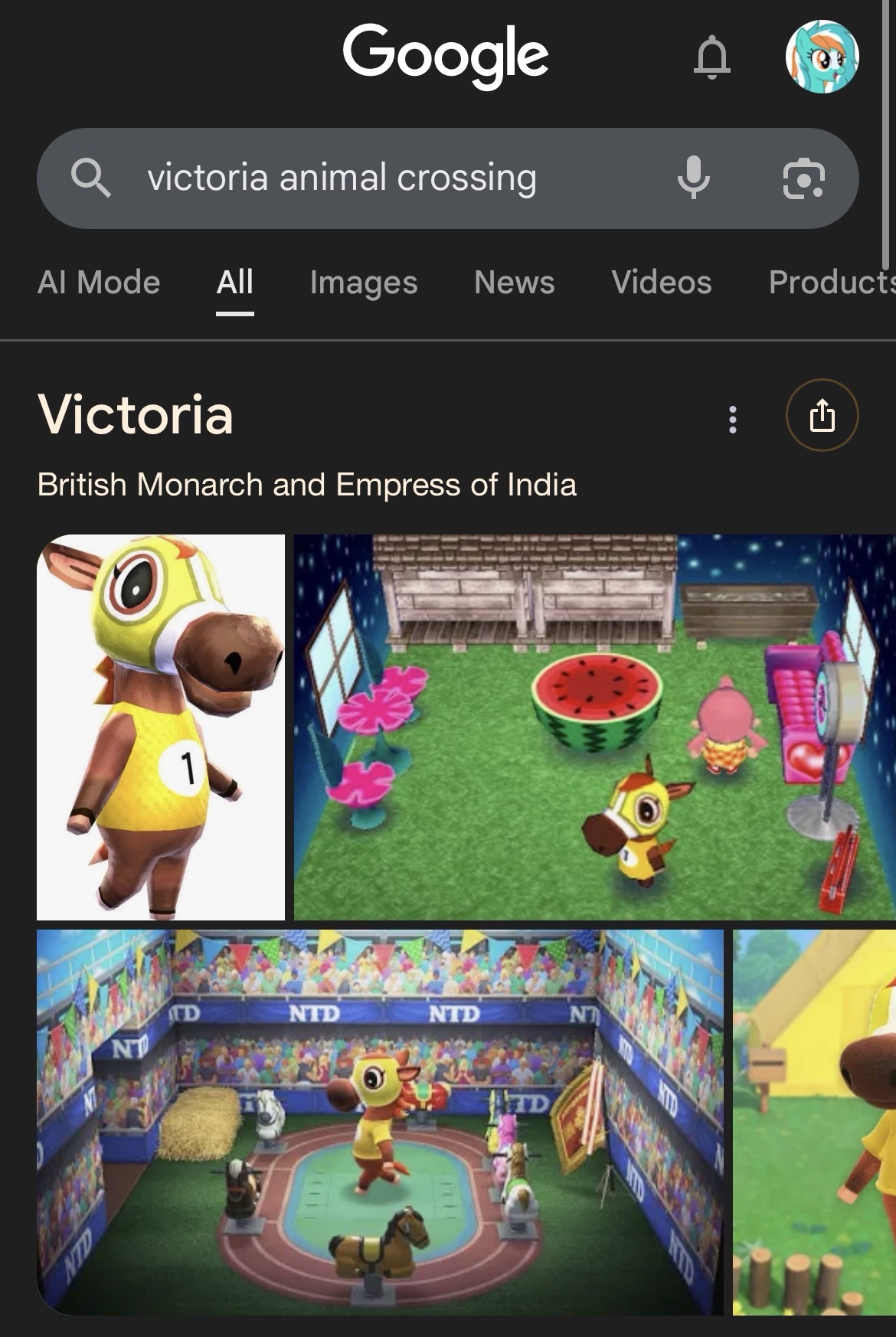The width and height of the screenshot is (896, 1337).
Task: Open the notifications bell
Action: point(711,57)
